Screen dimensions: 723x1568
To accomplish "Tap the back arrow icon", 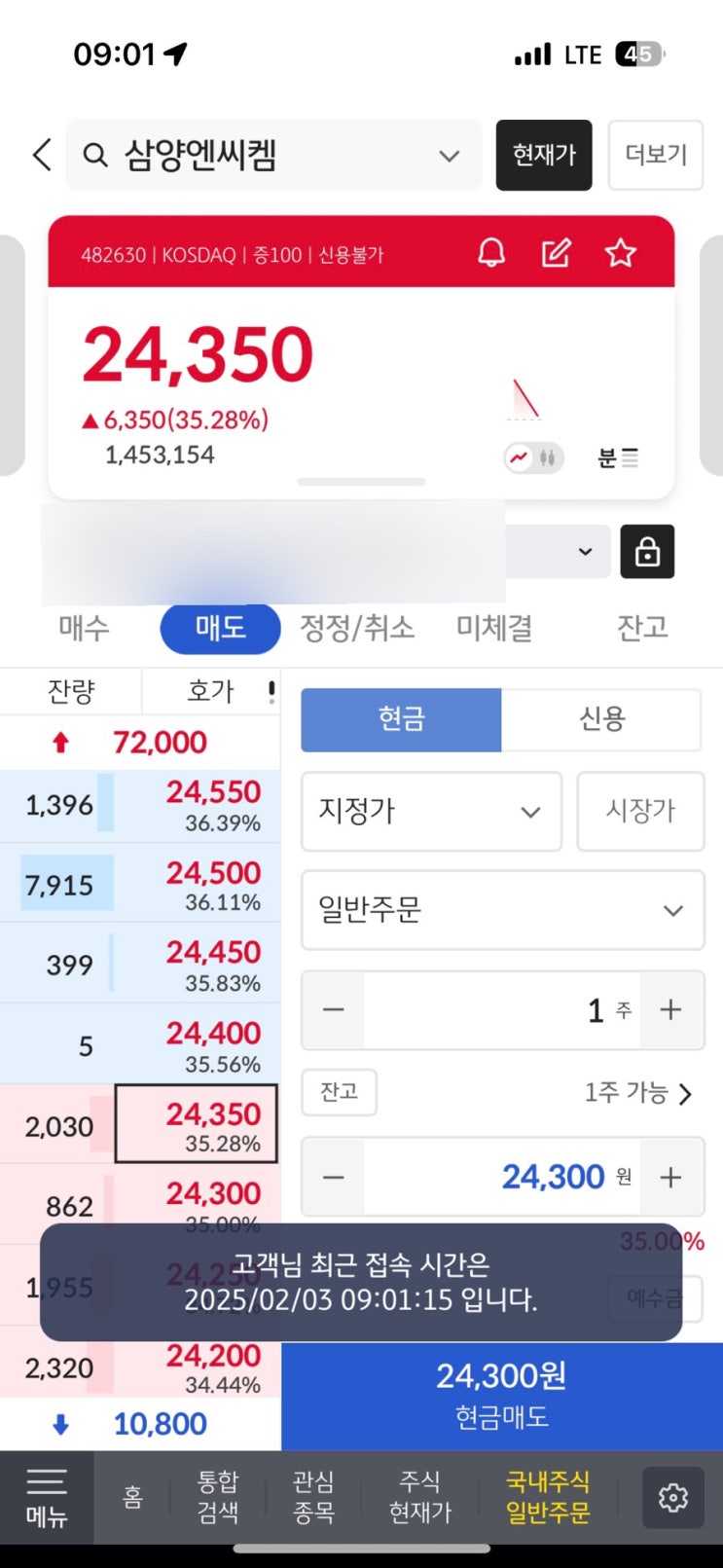I will click(x=41, y=155).
